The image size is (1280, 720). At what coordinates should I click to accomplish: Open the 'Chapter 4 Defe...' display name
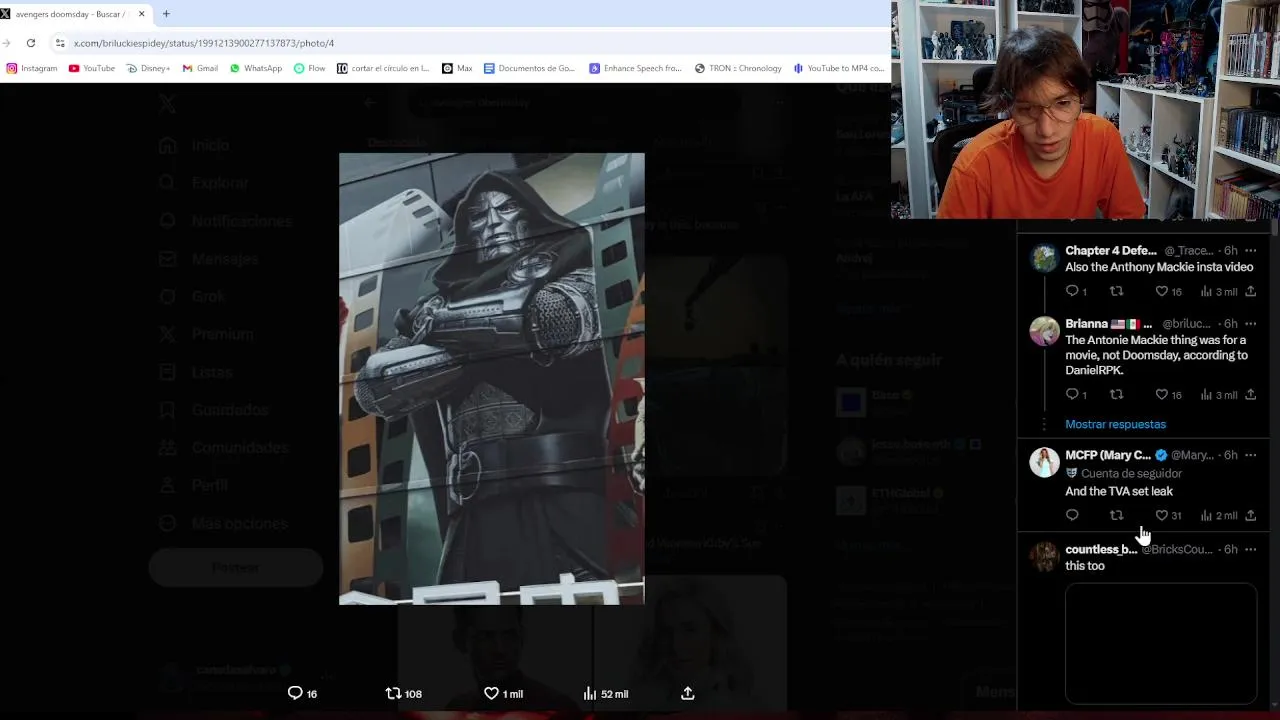click(x=1110, y=251)
